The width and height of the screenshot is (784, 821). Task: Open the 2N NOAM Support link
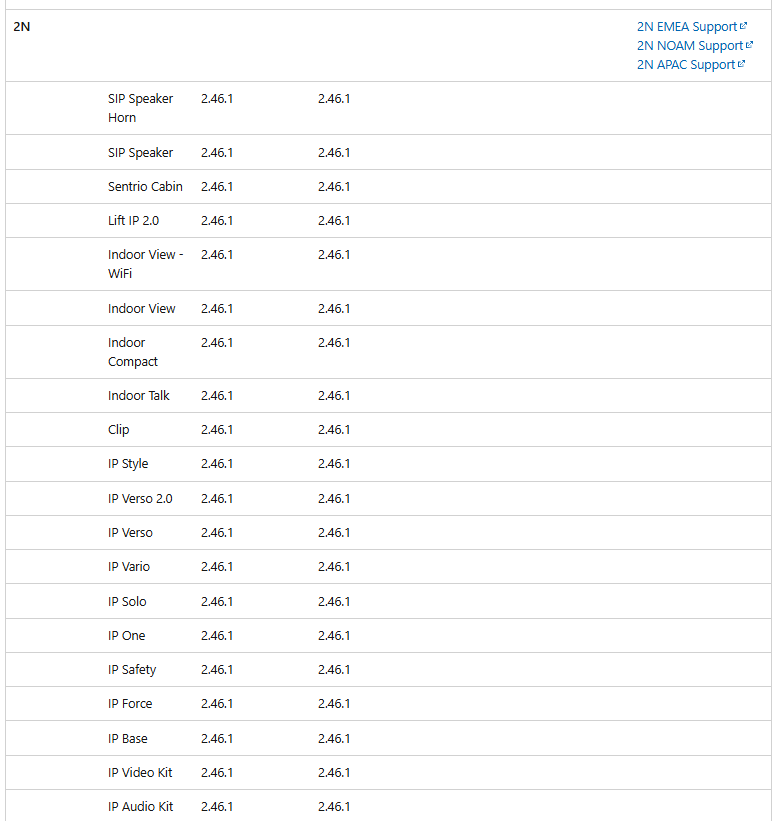pos(689,46)
